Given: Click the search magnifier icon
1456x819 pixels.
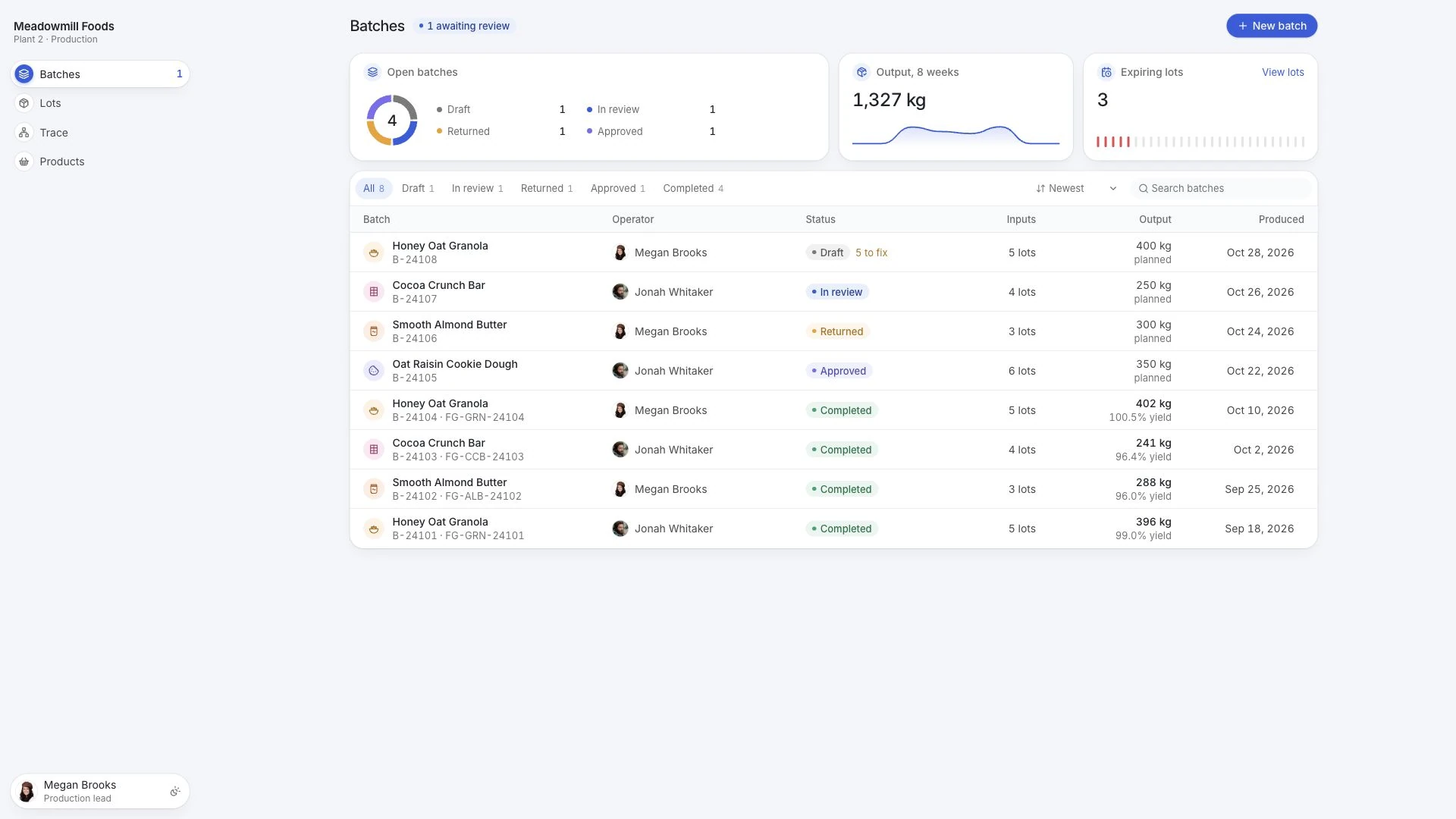Looking at the screenshot, I should click(1143, 189).
